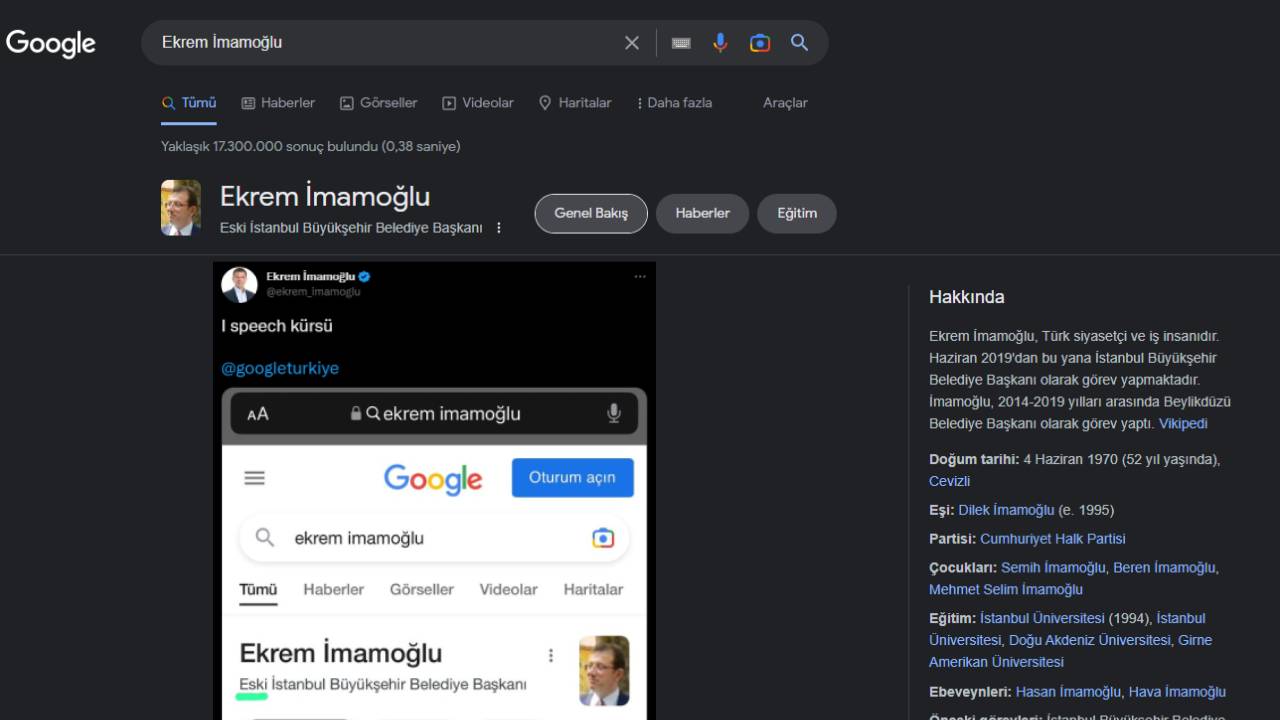Start voice search with the microphone icon
Image resolution: width=1280 pixels, height=720 pixels.
[720, 42]
